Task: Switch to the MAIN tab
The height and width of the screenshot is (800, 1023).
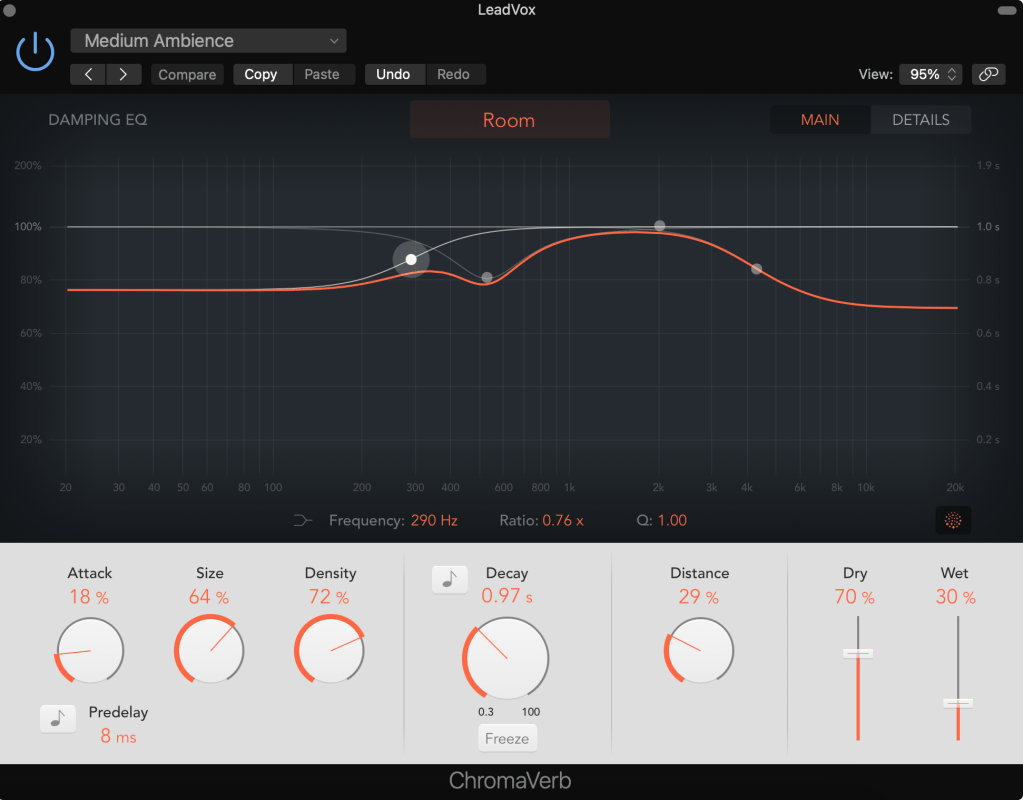Action: (x=820, y=120)
